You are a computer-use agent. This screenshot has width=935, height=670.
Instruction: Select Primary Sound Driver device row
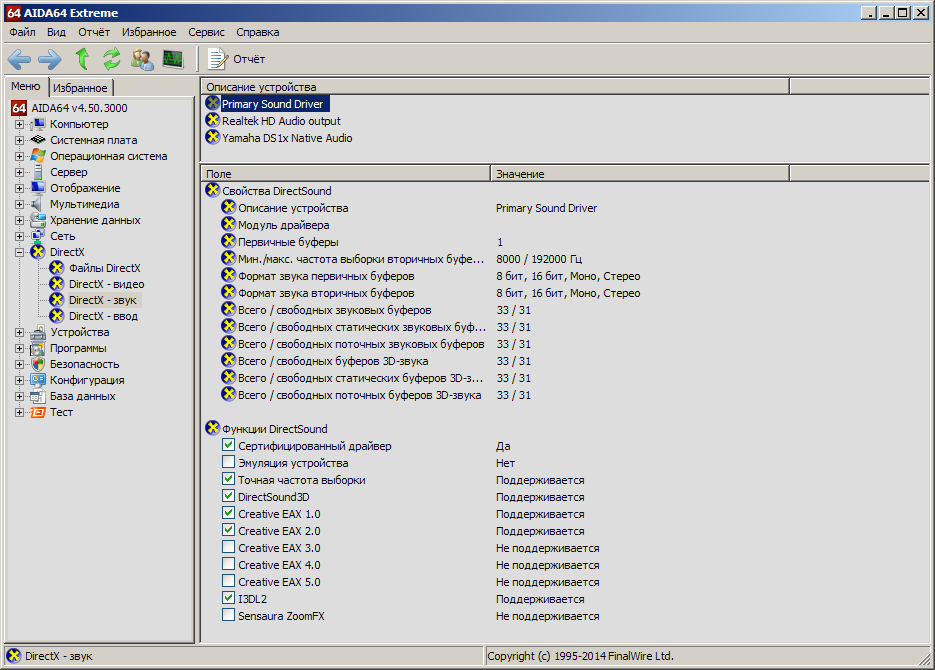(273, 104)
